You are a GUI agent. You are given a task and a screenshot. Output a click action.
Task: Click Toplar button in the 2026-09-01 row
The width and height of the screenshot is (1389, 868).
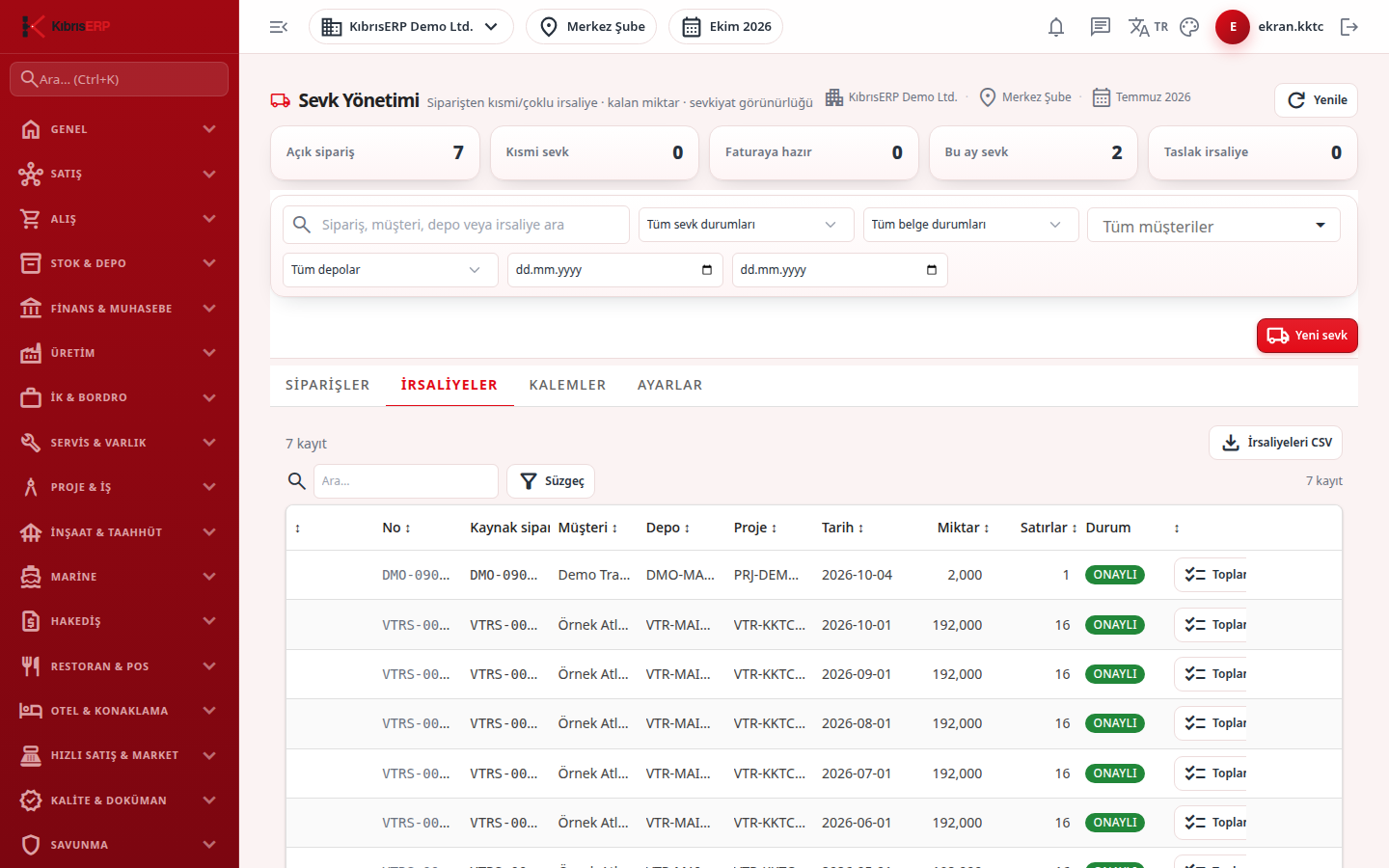click(1211, 674)
